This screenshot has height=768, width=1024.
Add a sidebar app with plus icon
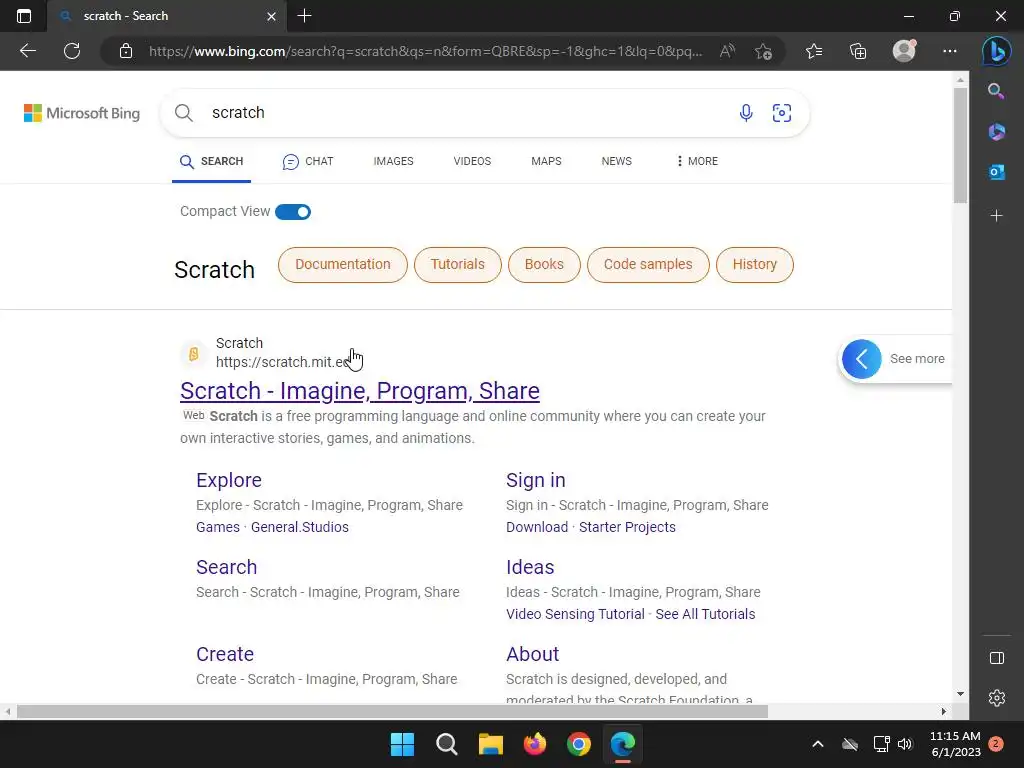(x=997, y=216)
